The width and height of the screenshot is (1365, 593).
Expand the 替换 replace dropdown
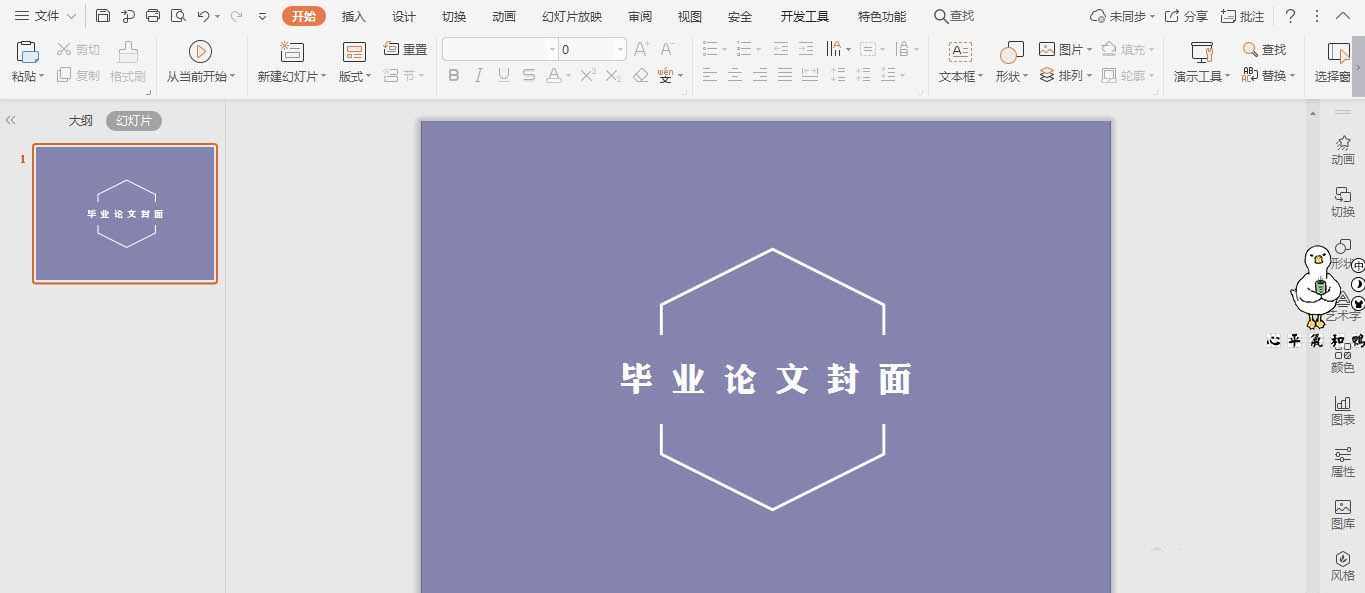pos(1292,76)
